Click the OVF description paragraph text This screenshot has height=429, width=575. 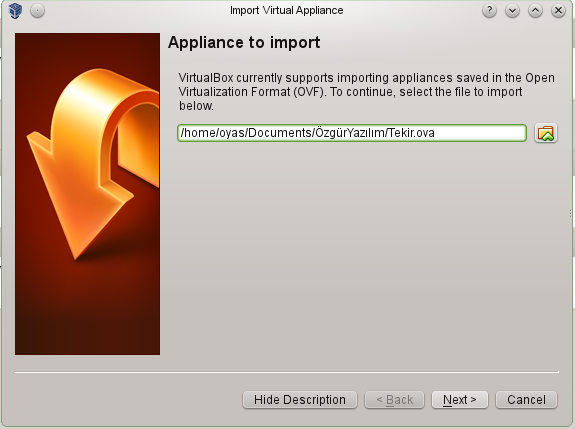[366, 92]
